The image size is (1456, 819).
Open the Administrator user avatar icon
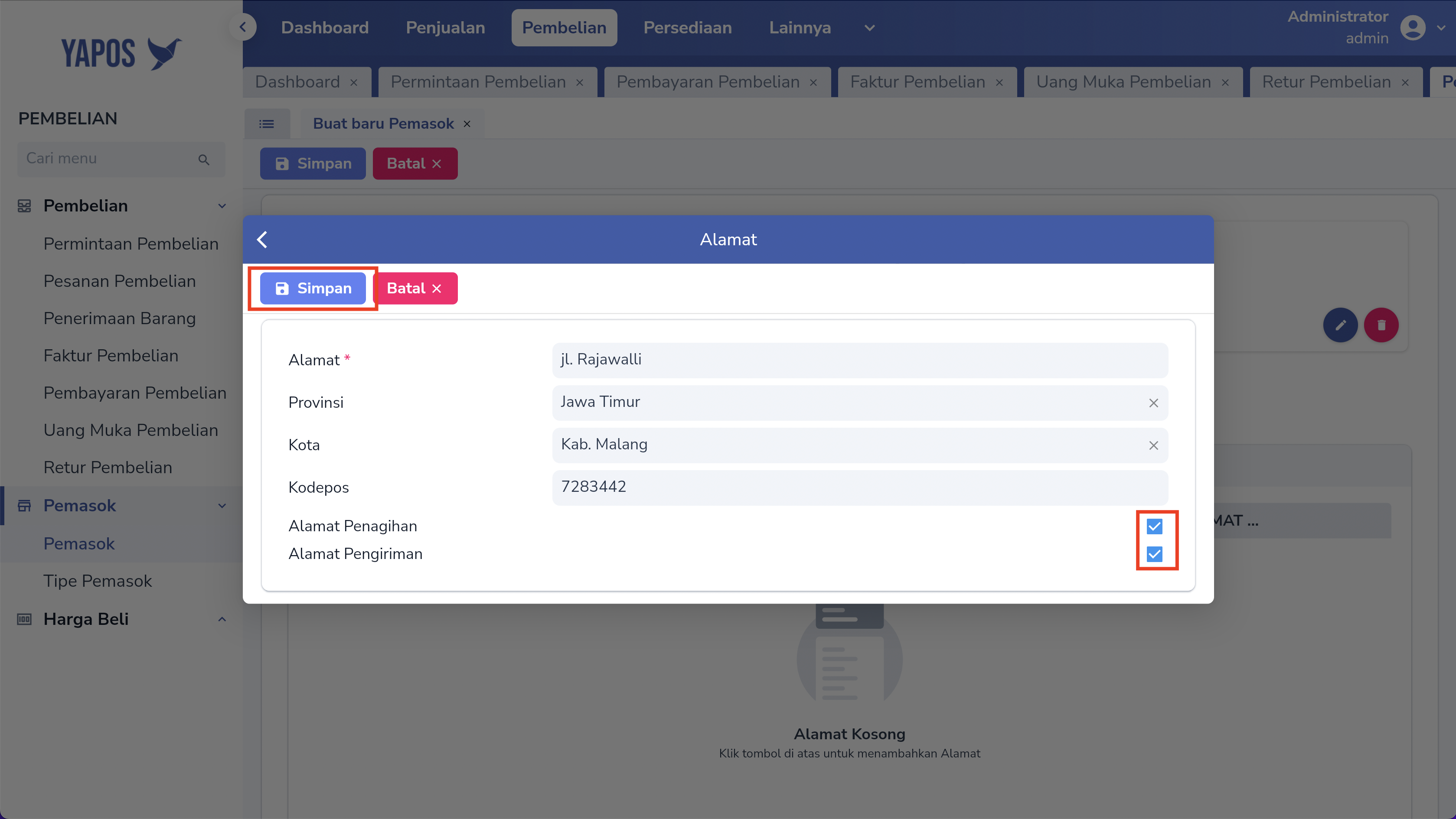click(1413, 28)
